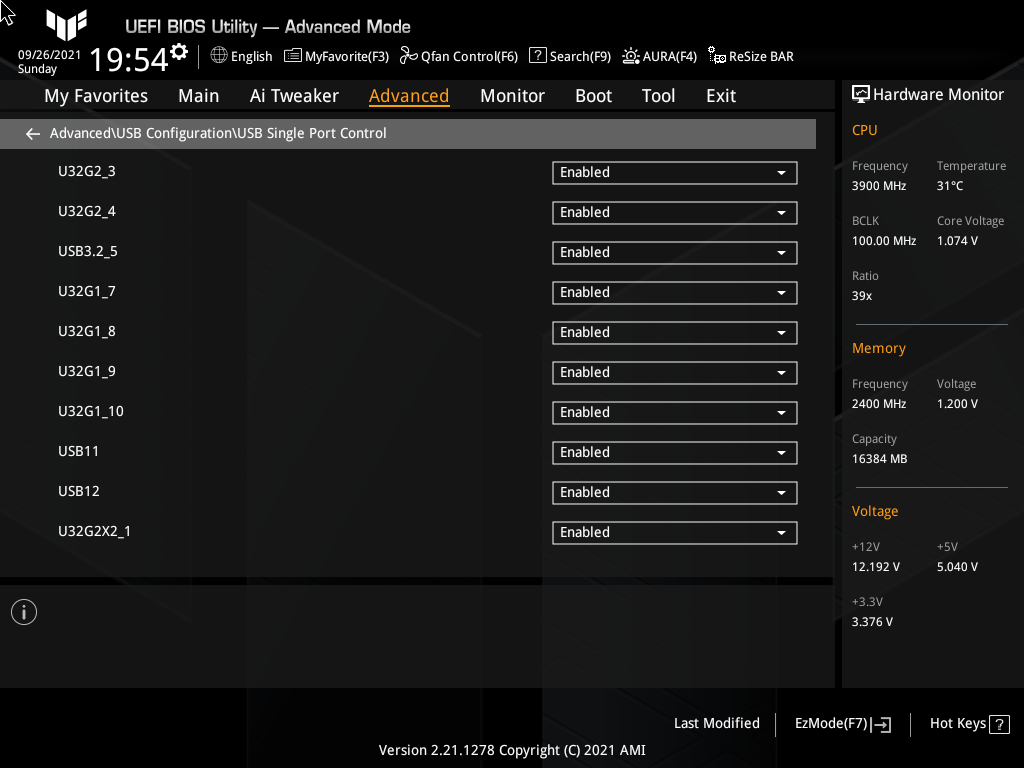This screenshot has width=1024, height=768.
Task: Open the U32G2_3 Enabled dropdown
Action: pyautogui.click(x=674, y=172)
